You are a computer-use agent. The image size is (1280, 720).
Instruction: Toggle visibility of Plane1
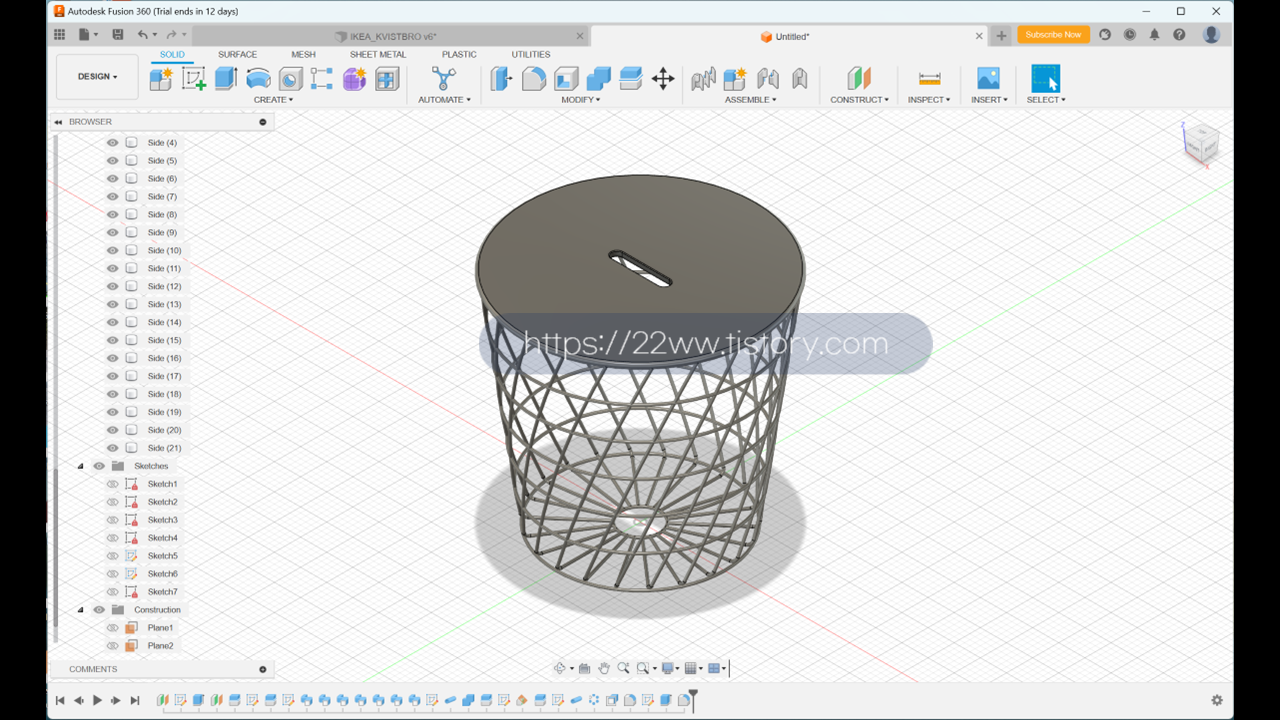(x=112, y=628)
